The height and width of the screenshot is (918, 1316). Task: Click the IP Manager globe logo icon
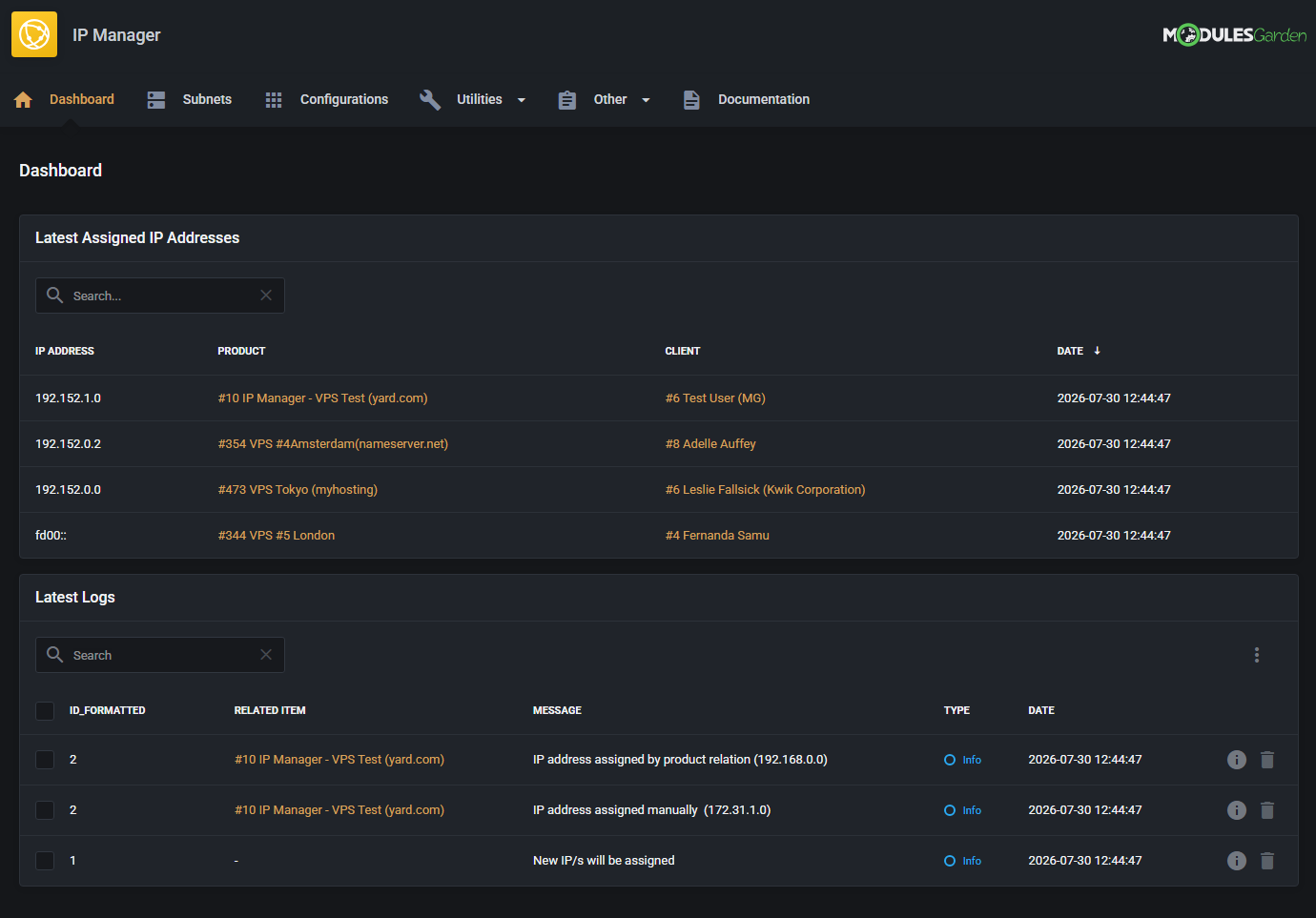(34, 34)
